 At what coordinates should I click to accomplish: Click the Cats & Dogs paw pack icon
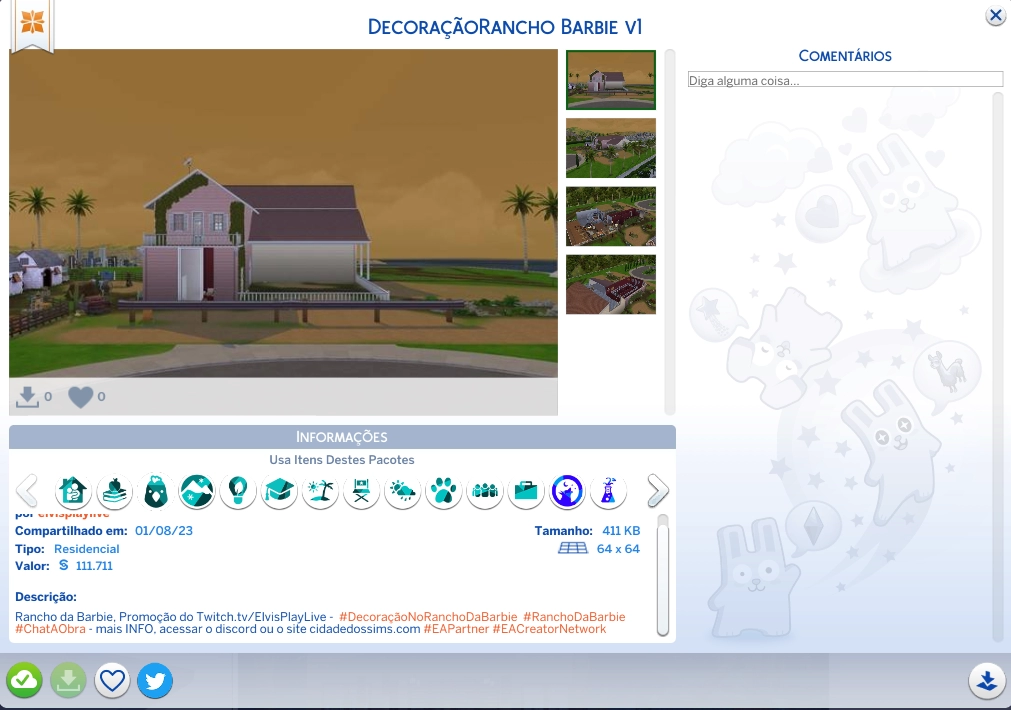pyautogui.click(x=443, y=491)
